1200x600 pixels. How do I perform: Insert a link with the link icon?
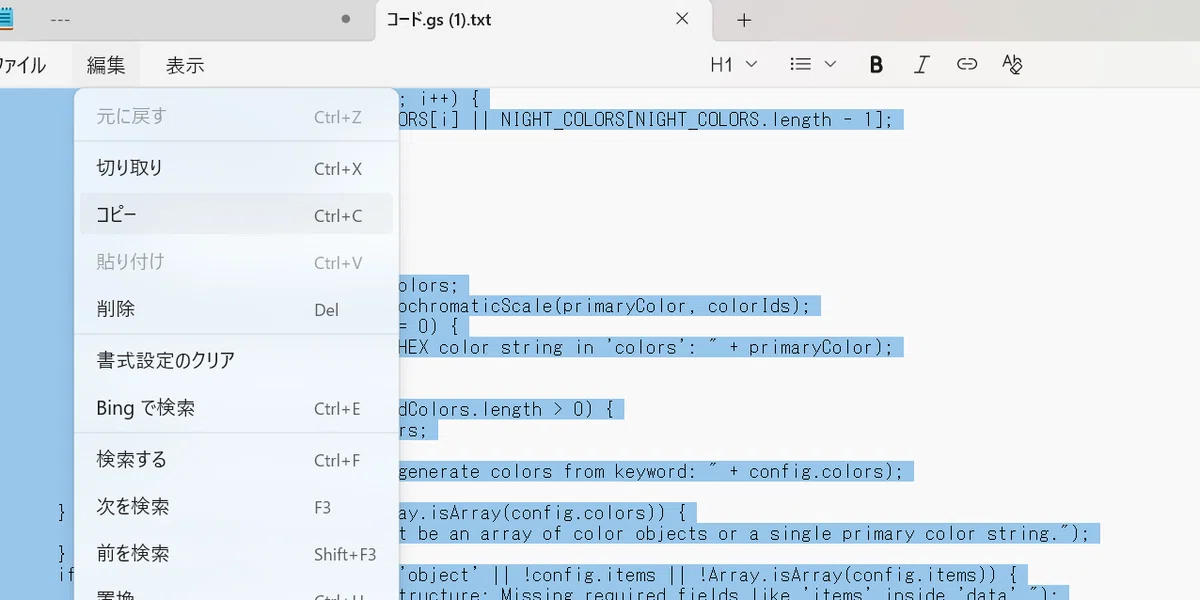[x=966, y=65]
